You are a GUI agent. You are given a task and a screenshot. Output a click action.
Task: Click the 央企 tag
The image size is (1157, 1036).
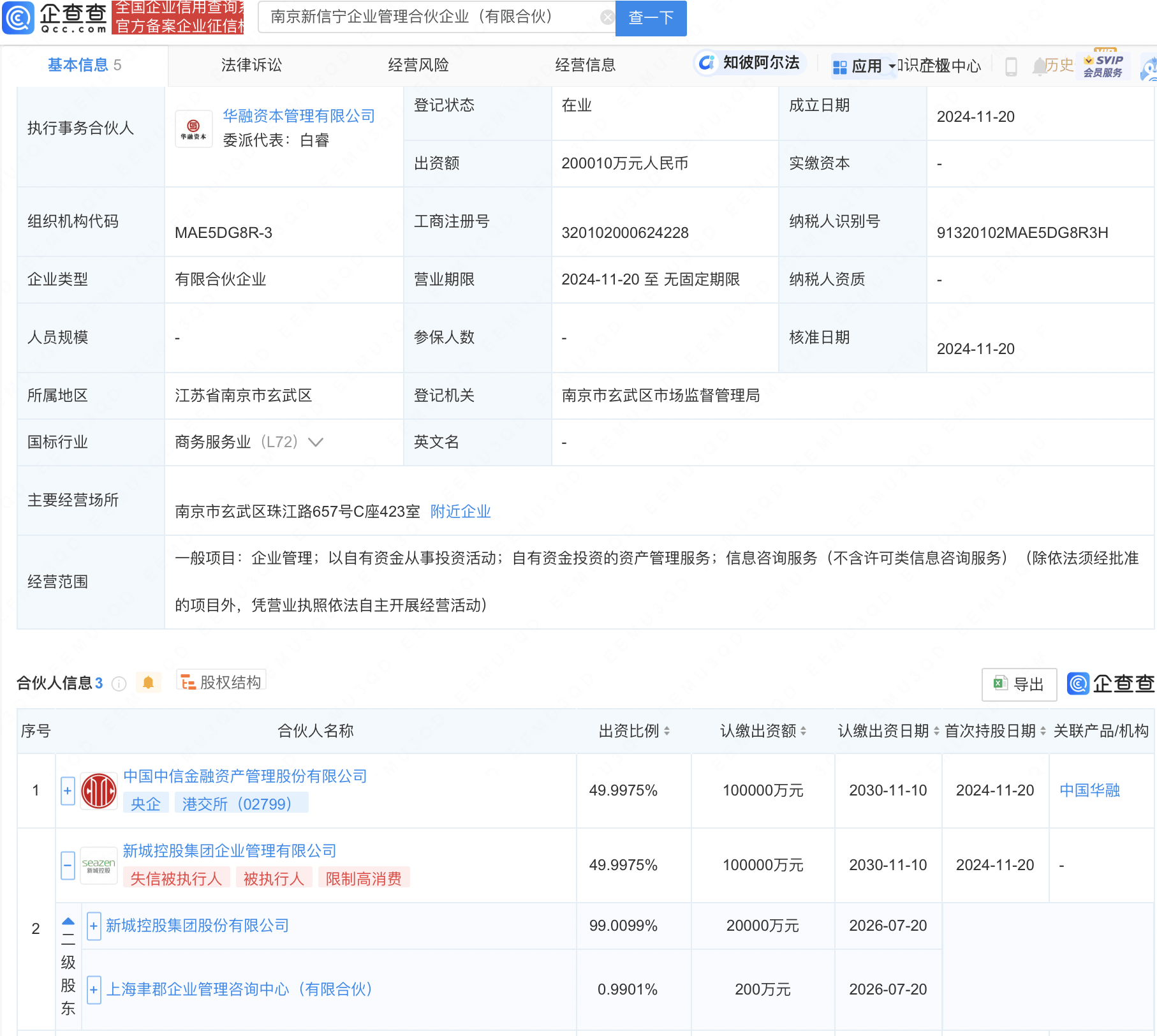145,804
